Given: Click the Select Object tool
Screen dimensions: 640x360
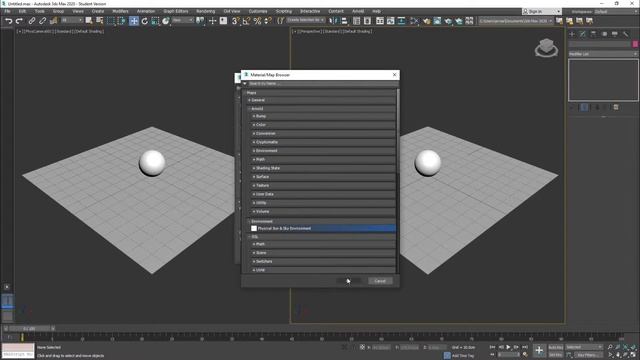Looking at the screenshot, I should click(89, 21).
